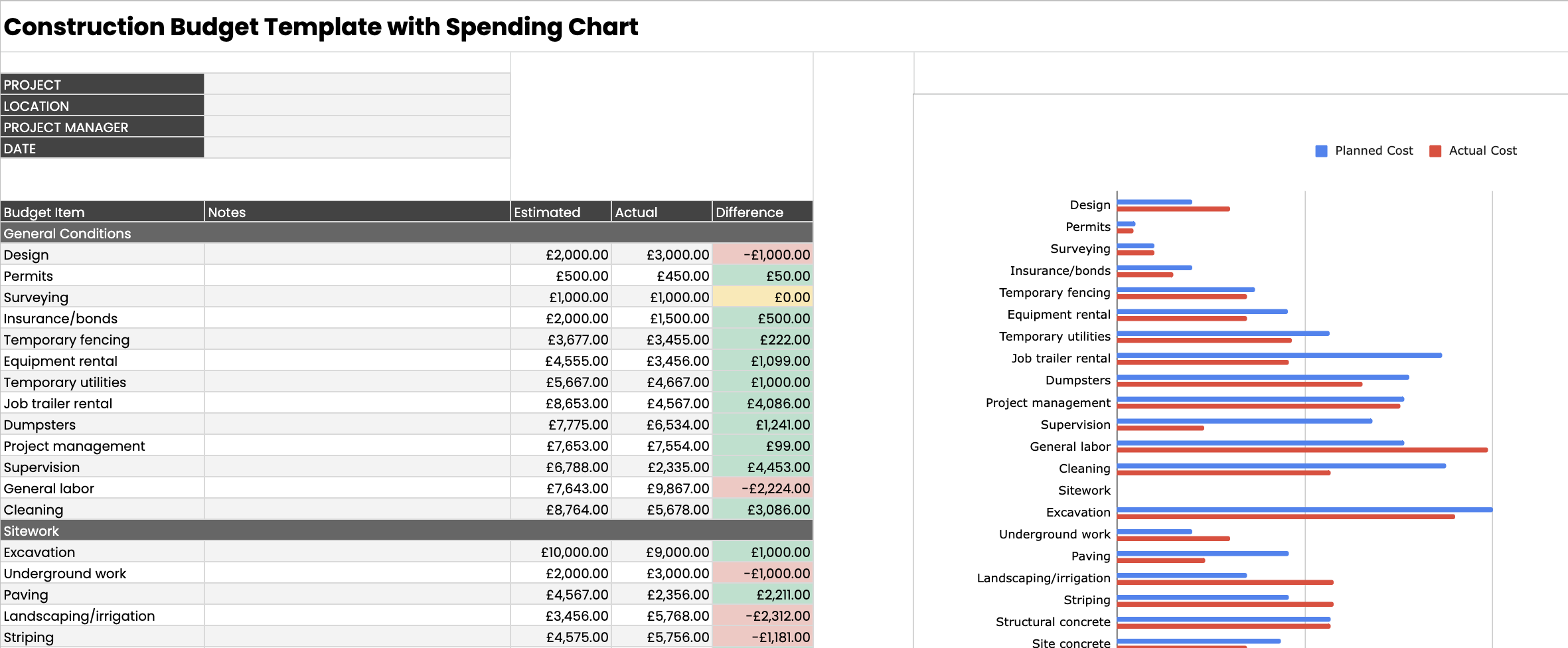Select the Project management difference £99.00
This screenshot has width=1568, height=648.
coord(763,445)
